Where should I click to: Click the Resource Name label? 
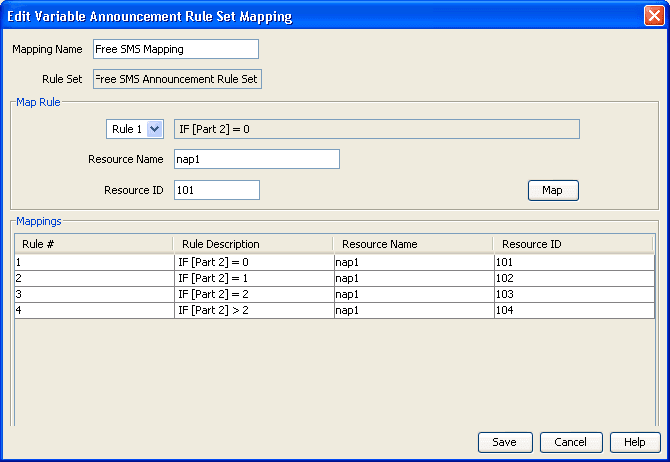click(126, 159)
